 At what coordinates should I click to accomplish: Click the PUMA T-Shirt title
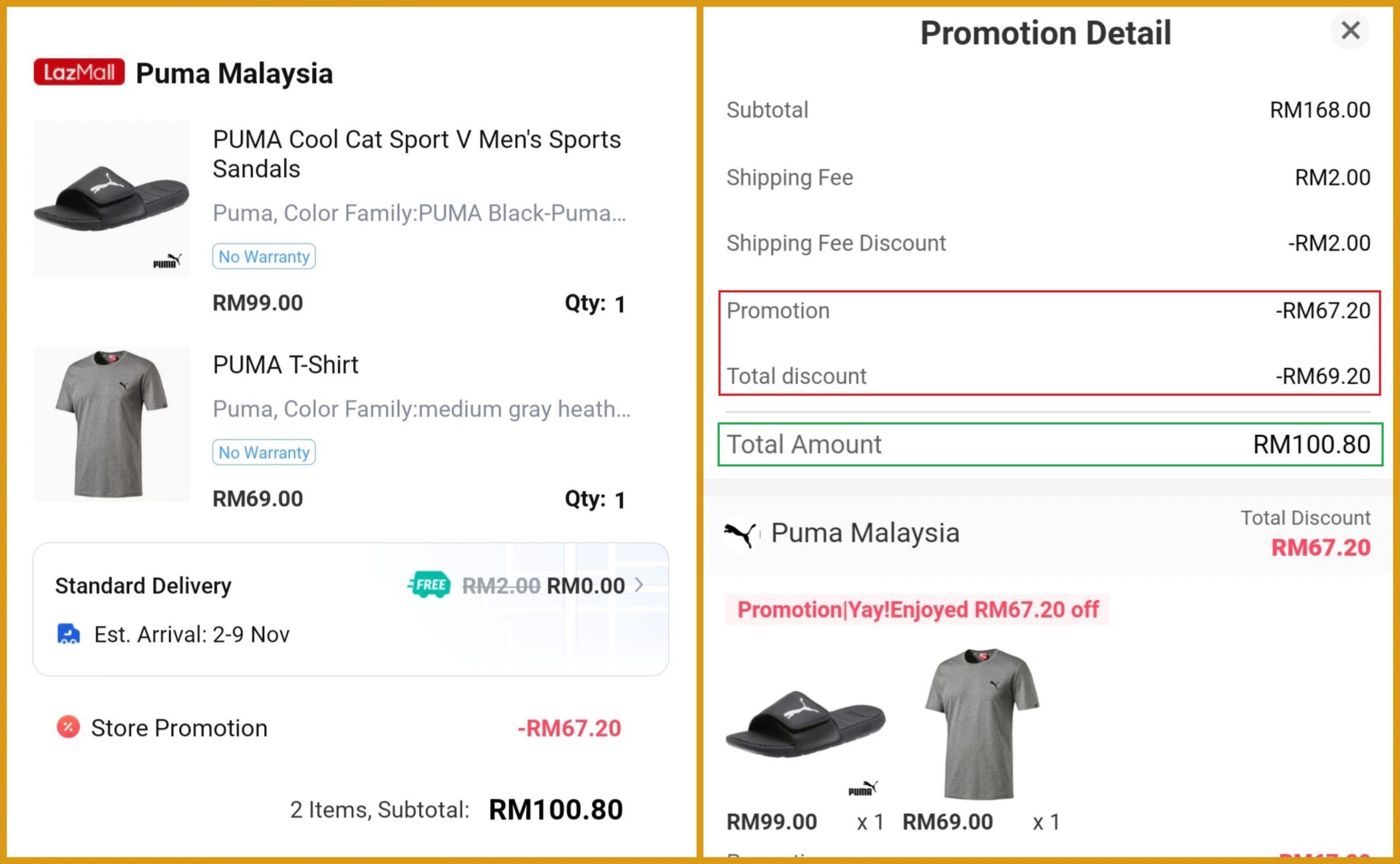tap(285, 365)
